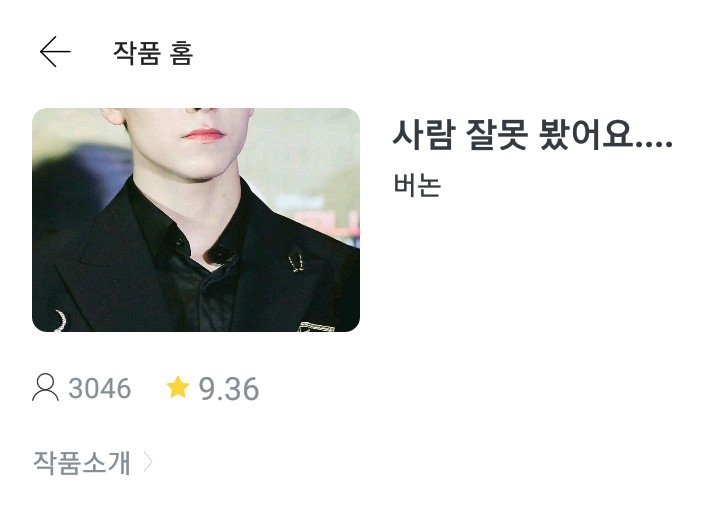Show the work description under 작품소개
705x529 pixels.
tap(82, 462)
